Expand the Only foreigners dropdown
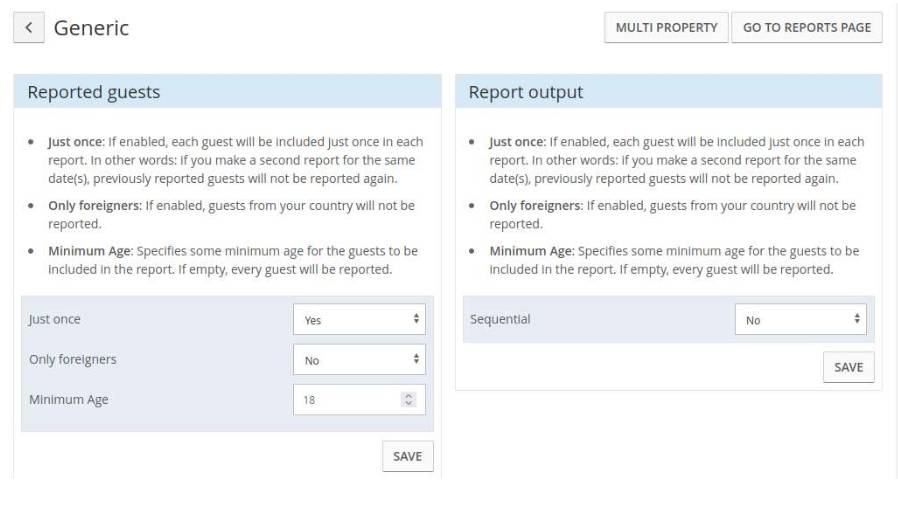 [359, 359]
